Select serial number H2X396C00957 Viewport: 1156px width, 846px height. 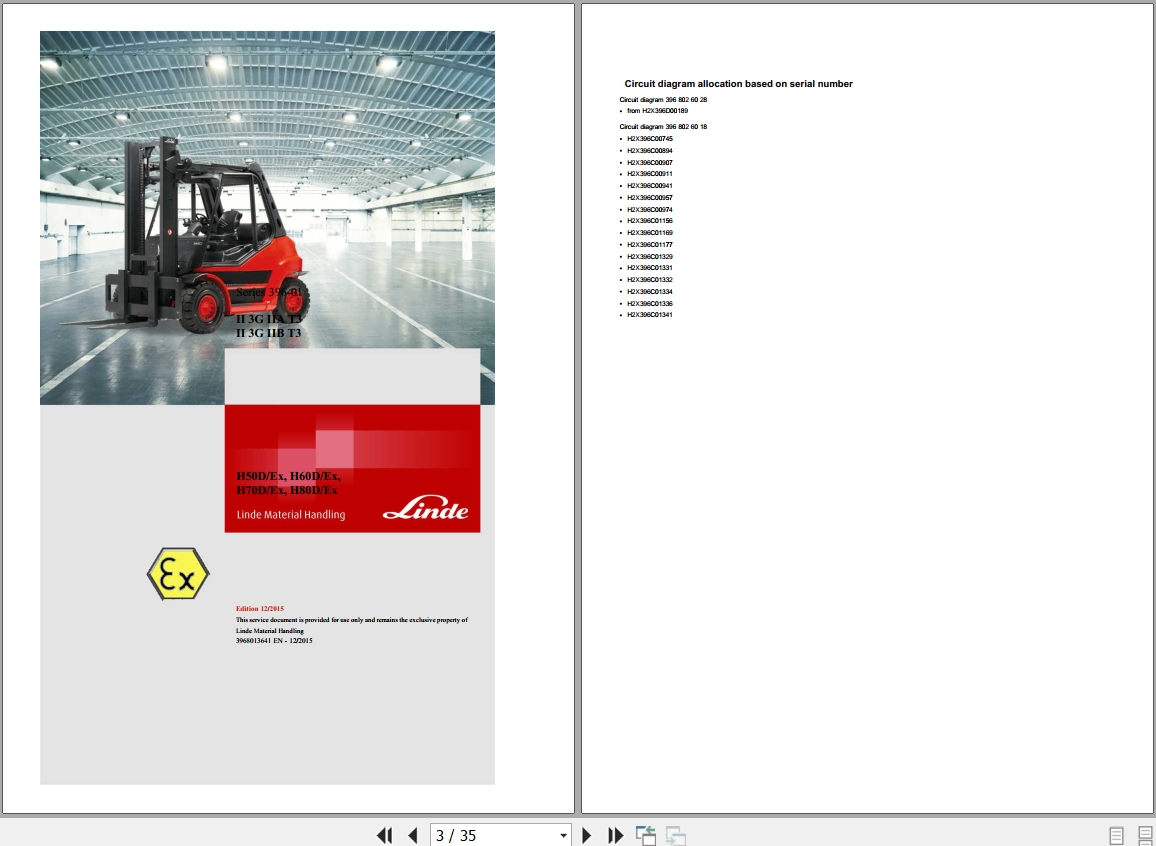point(650,197)
